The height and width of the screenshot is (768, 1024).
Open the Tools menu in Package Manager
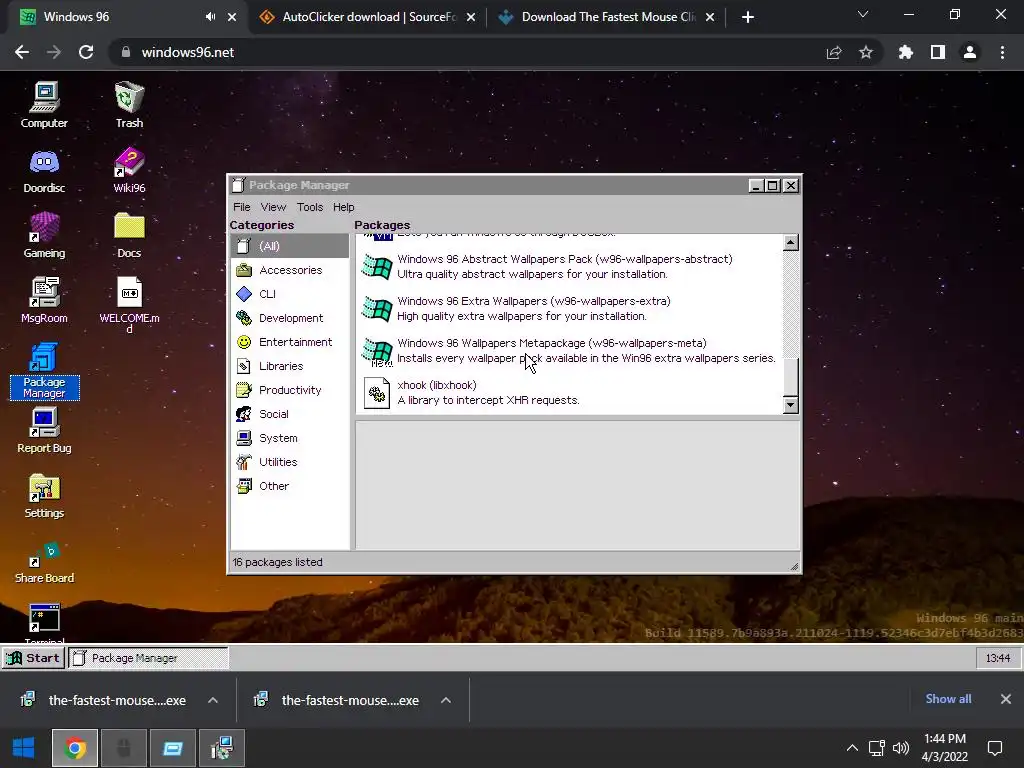coord(310,207)
